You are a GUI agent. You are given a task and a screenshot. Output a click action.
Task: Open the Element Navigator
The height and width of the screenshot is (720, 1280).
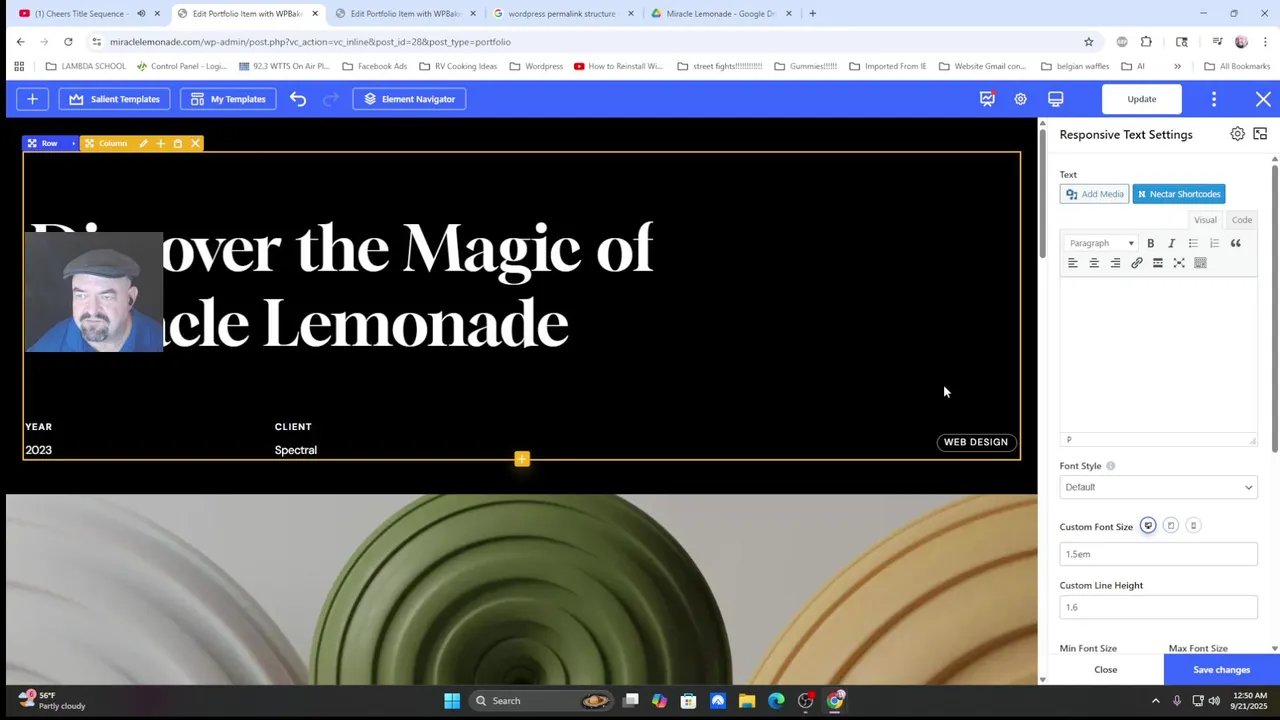tap(409, 99)
